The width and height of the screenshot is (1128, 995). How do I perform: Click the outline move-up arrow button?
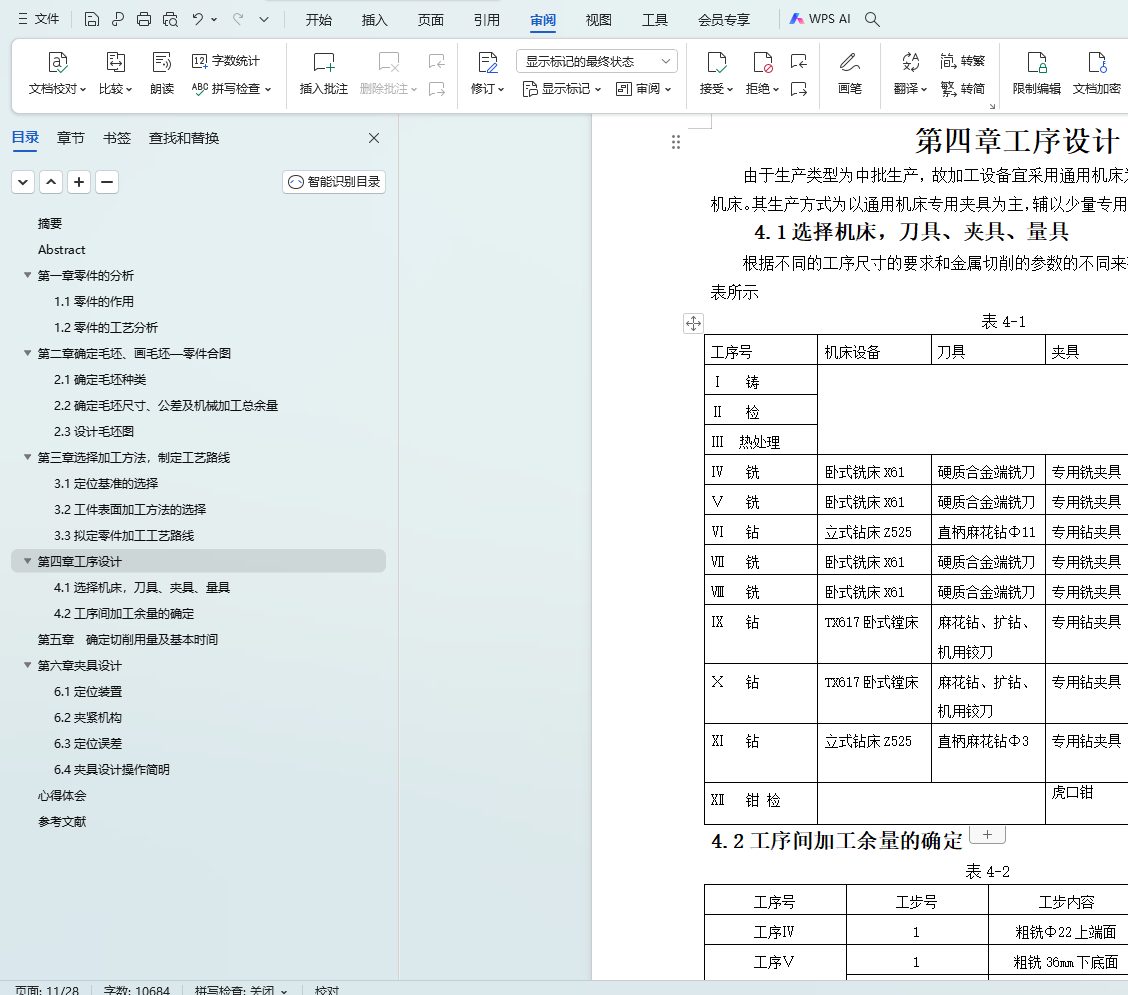pos(51,182)
